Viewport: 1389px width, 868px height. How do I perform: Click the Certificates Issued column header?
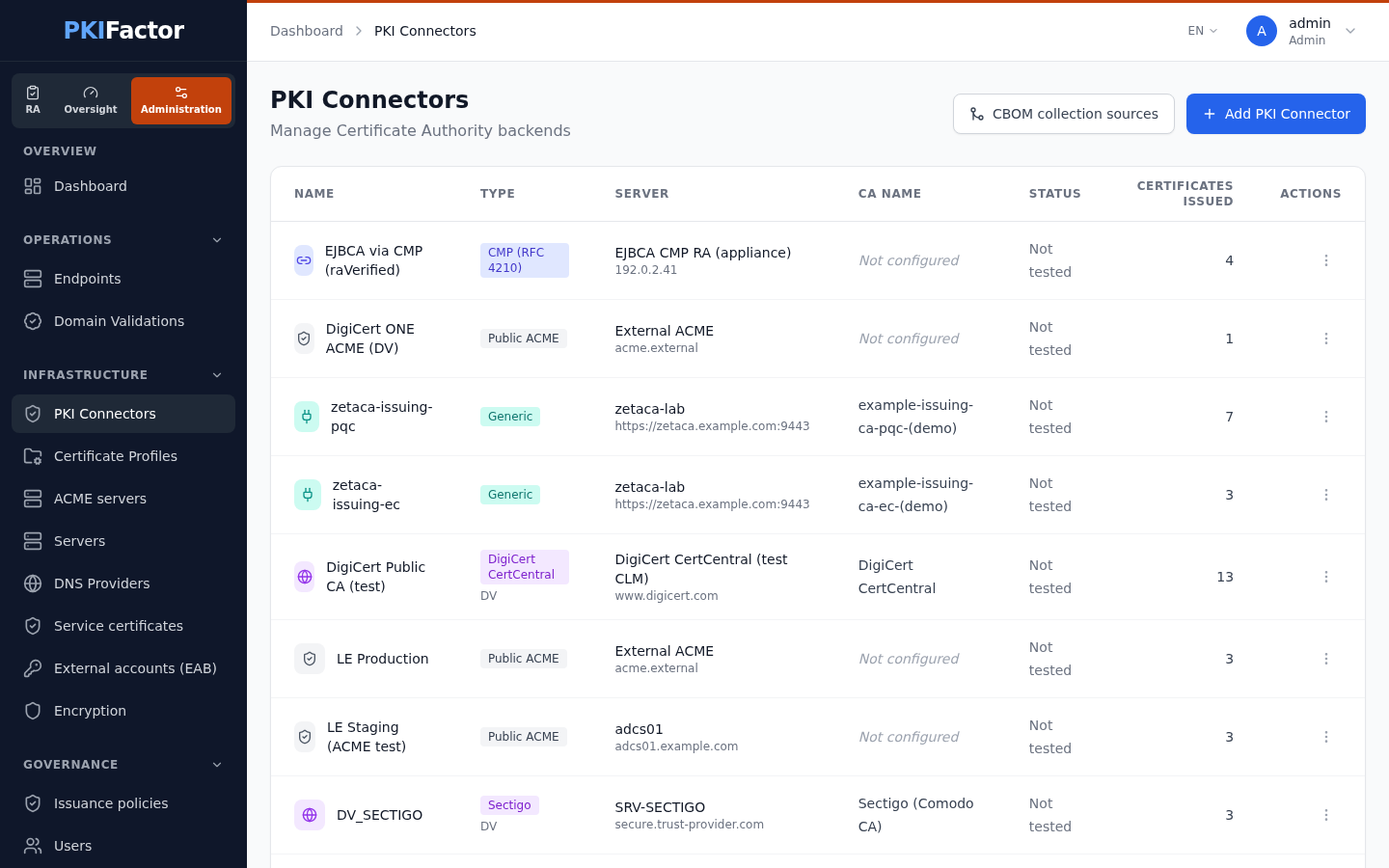pyautogui.click(x=1185, y=194)
